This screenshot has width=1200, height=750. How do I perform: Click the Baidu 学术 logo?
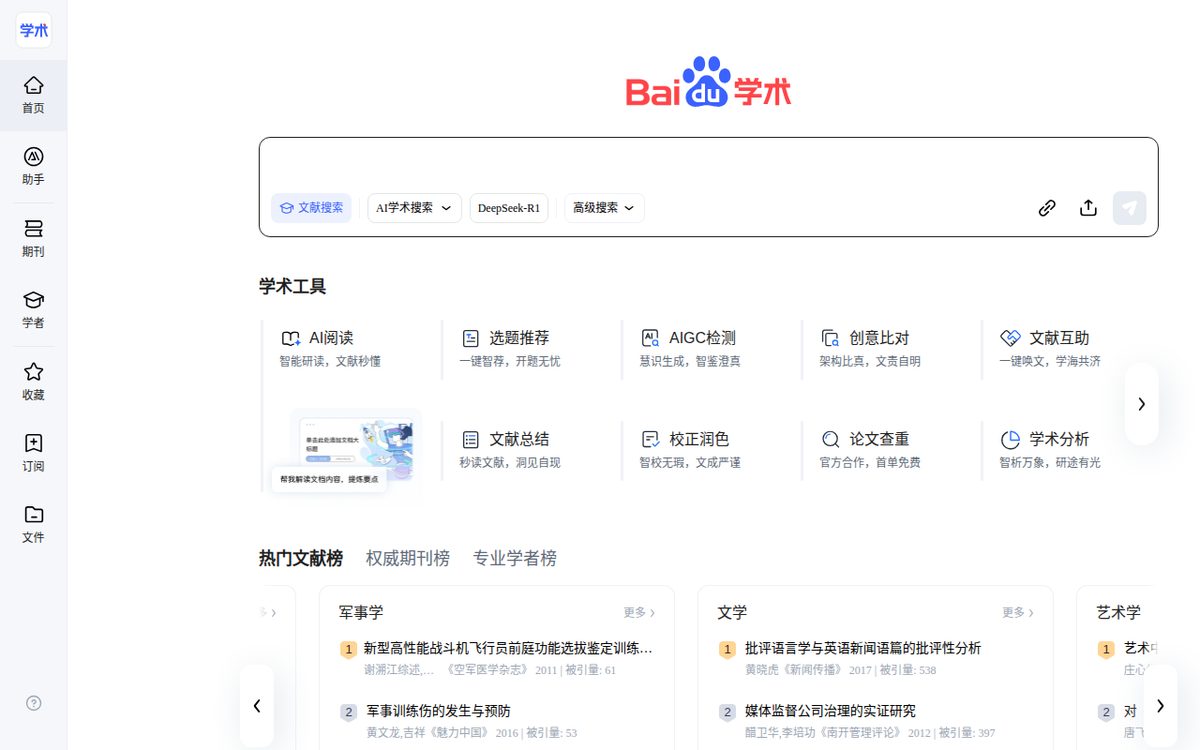click(x=708, y=81)
